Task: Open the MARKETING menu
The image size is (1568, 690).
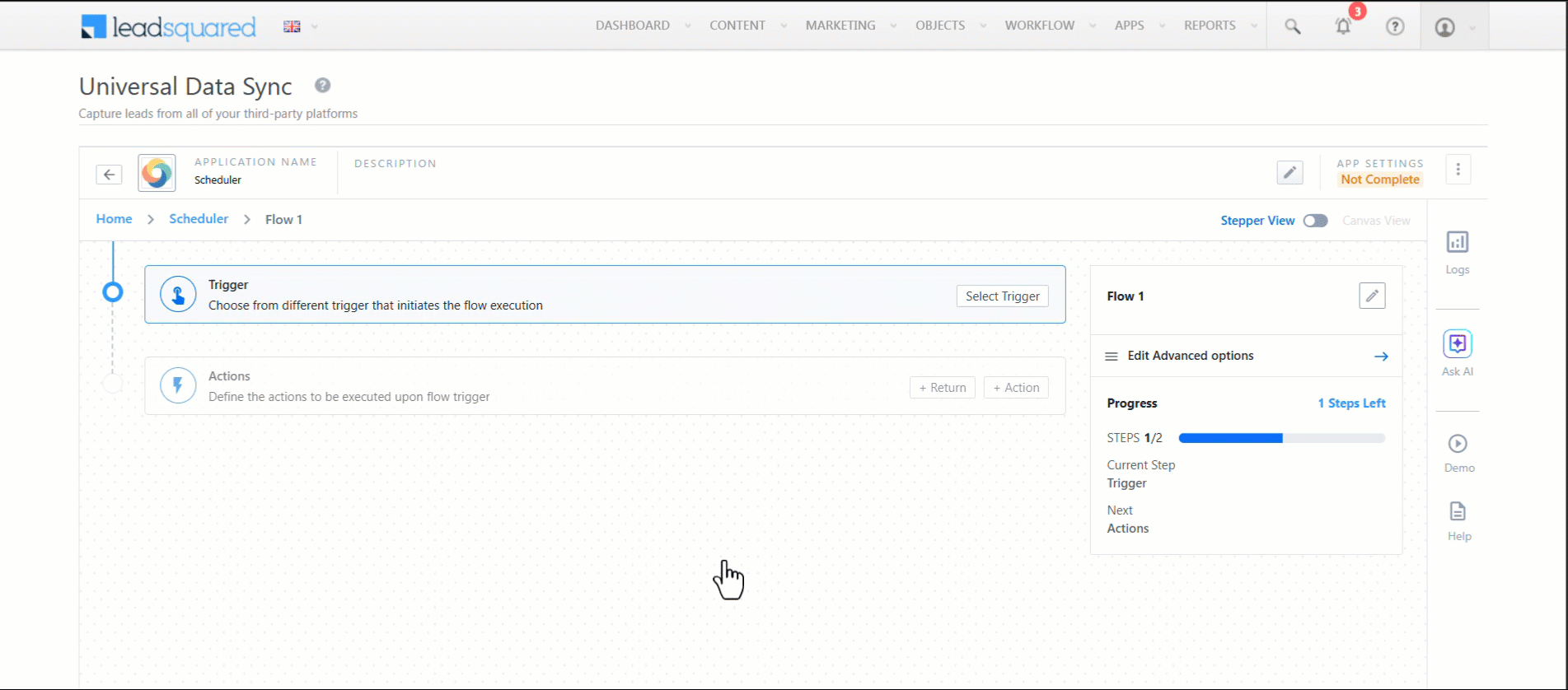Action: pos(840,26)
